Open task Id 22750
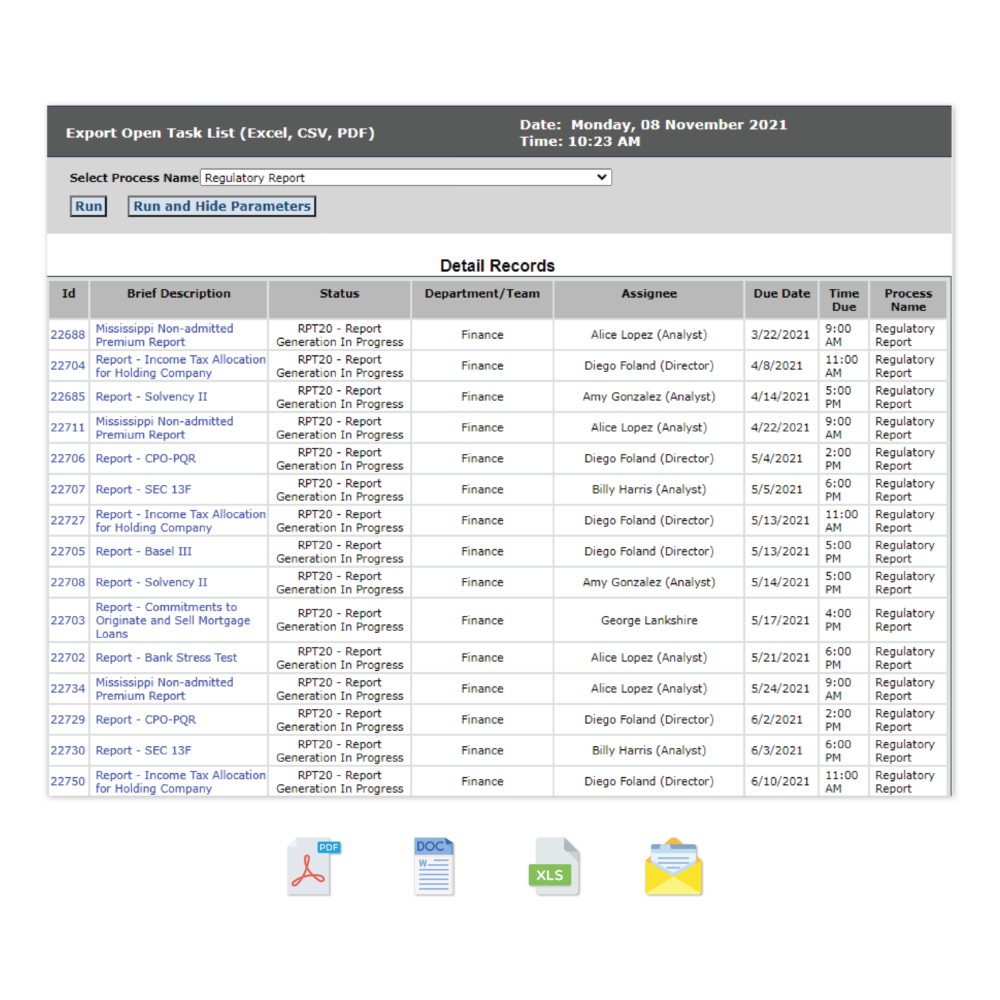Viewport: 1000px width, 1000px height. 68,781
